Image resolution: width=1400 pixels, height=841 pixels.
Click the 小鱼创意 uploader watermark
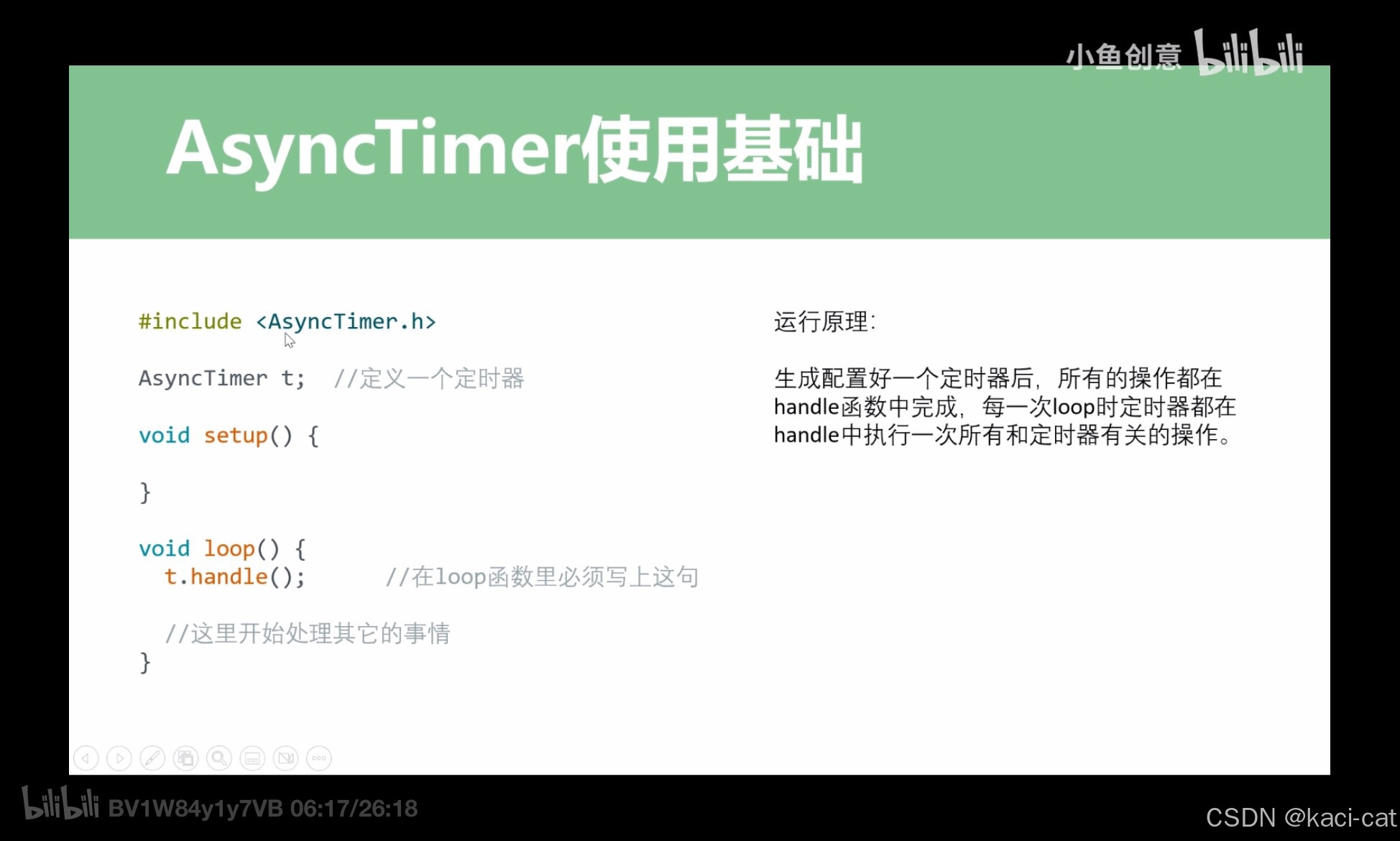[x=1123, y=56]
